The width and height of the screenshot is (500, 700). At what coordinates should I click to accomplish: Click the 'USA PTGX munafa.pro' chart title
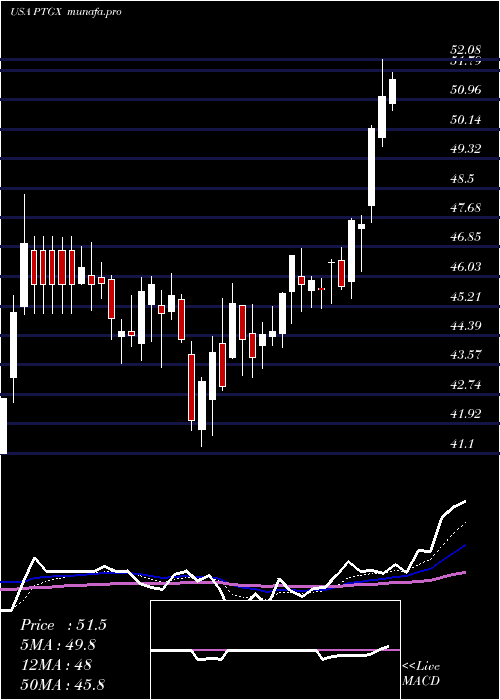click(66, 12)
